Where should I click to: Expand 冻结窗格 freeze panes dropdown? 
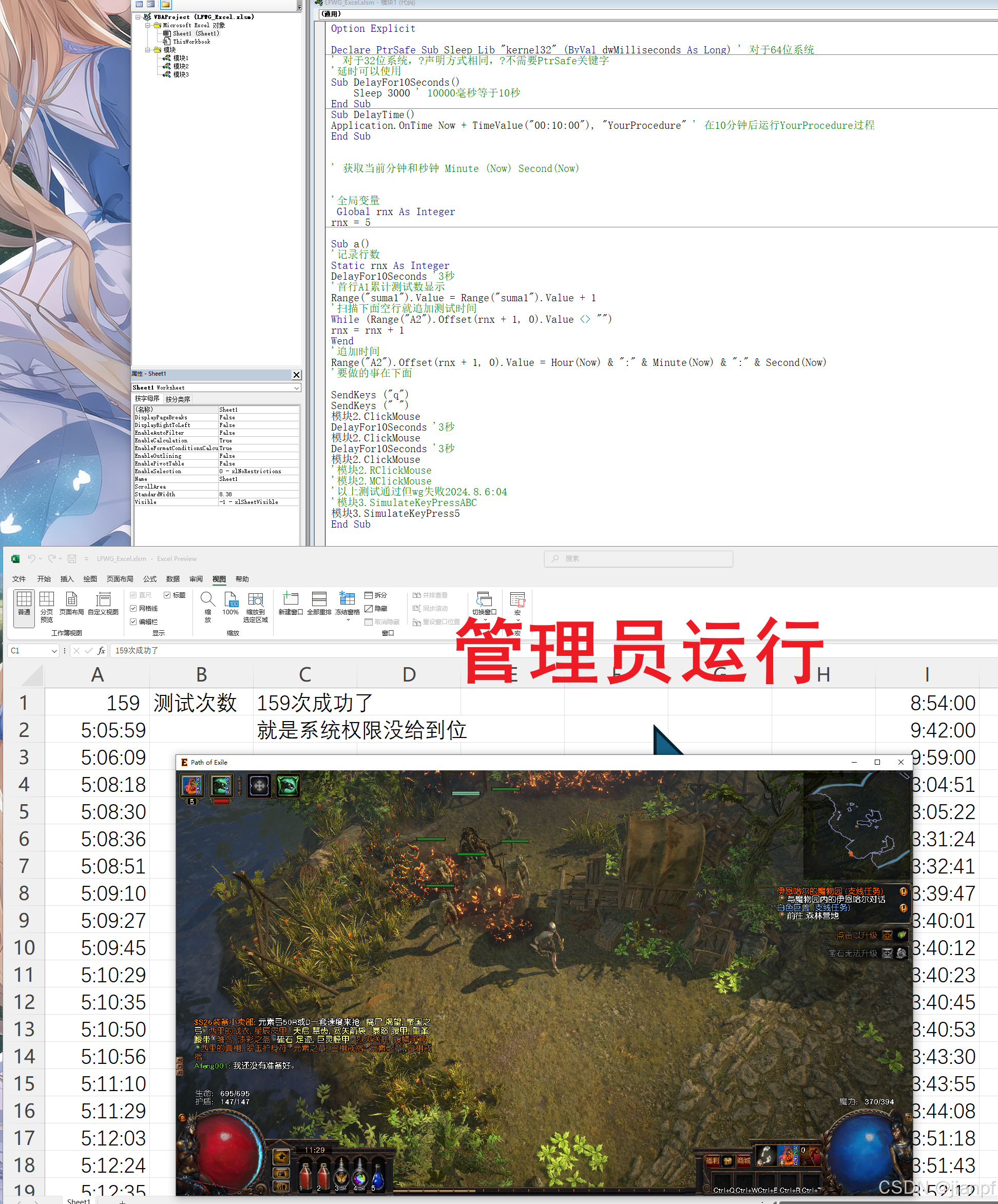[x=347, y=619]
